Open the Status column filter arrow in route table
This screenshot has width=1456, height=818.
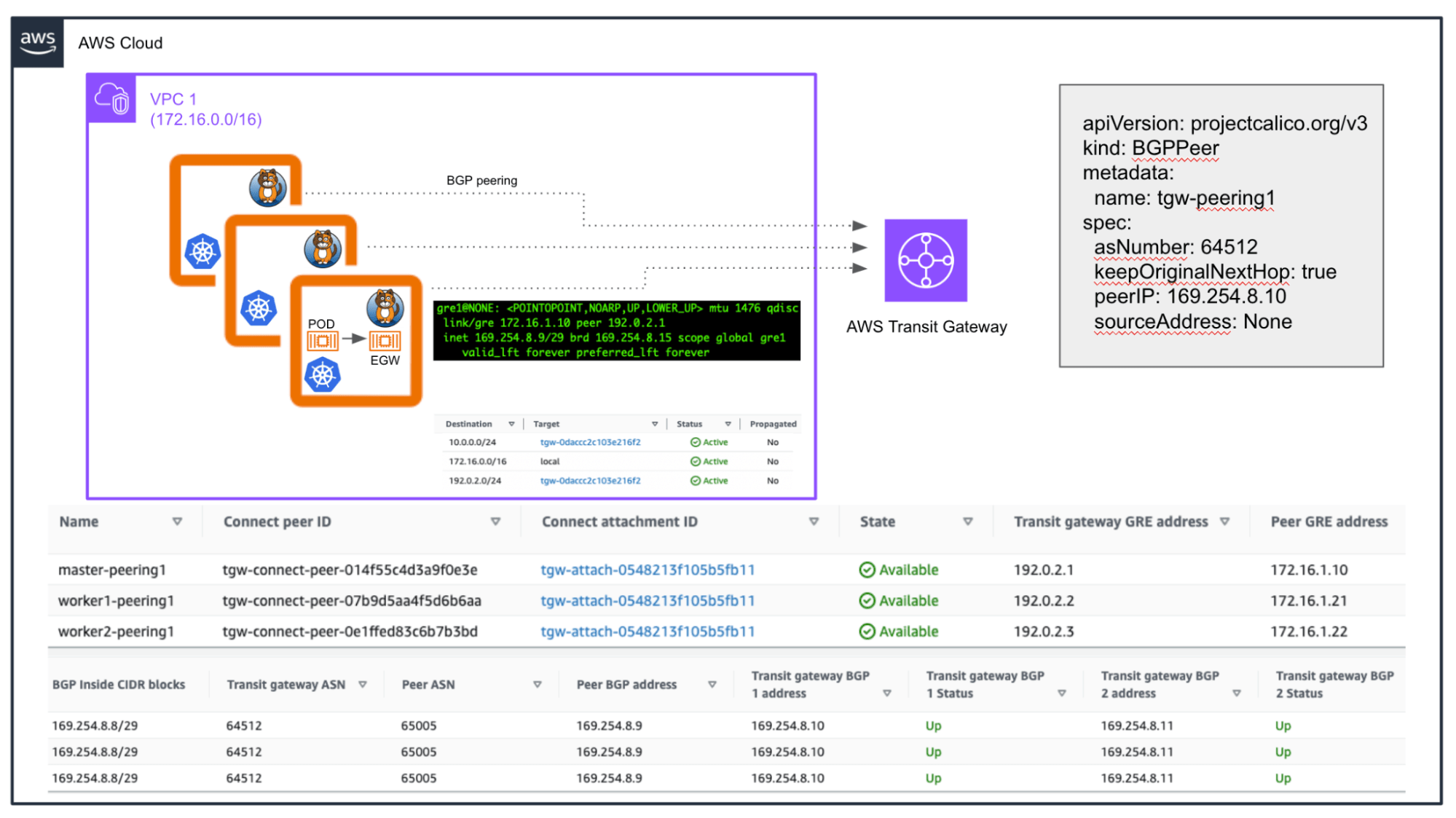728,424
